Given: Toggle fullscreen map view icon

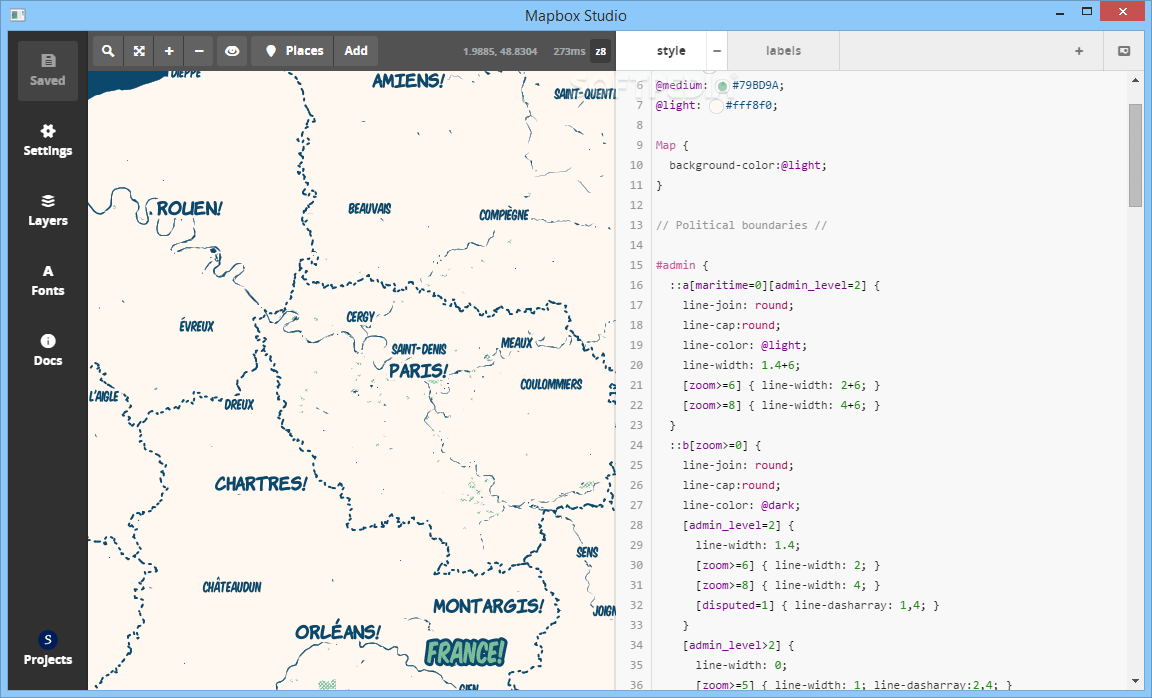Looking at the screenshot, I should coord(139,51).
